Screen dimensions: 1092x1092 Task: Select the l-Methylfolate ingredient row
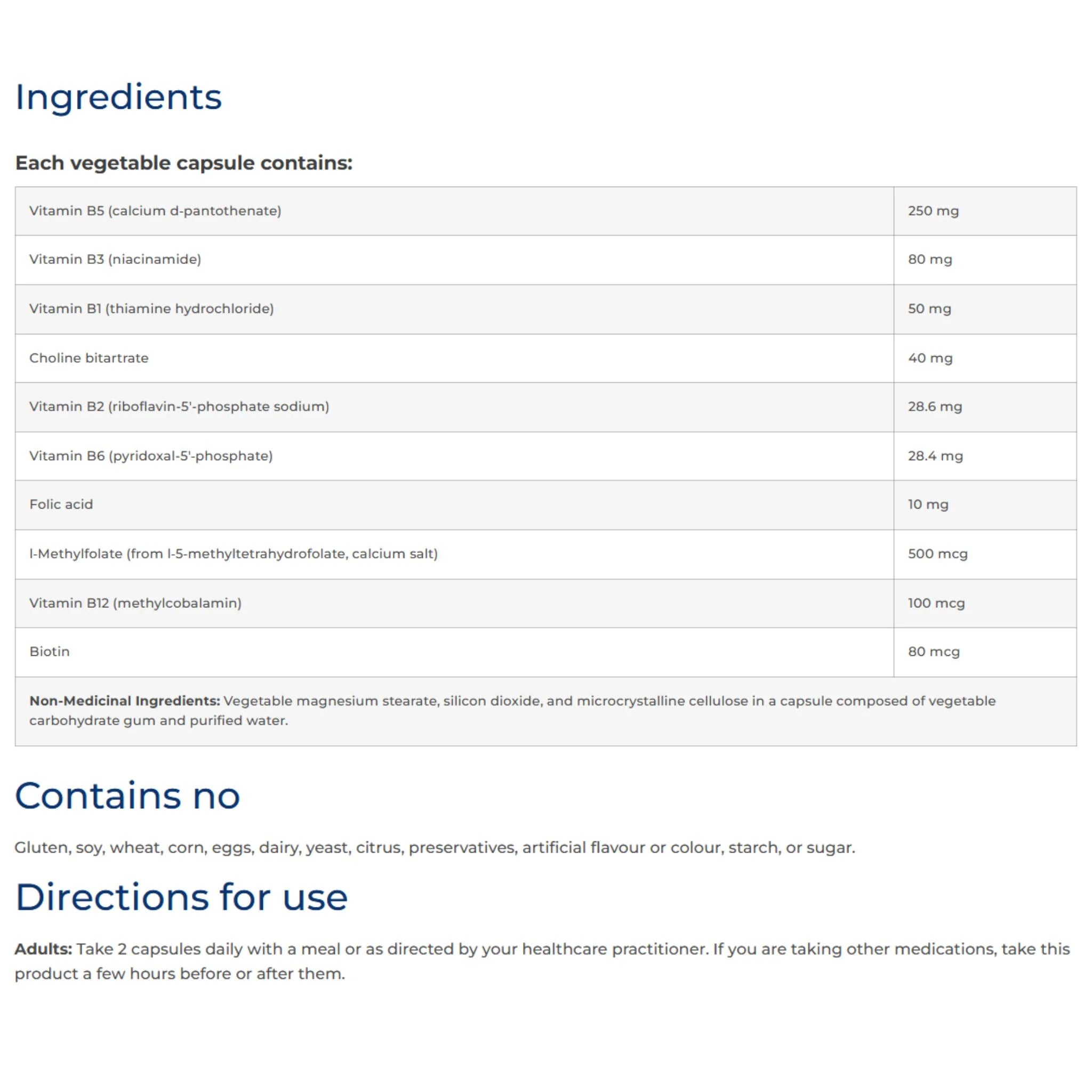[x=545, y=554]
